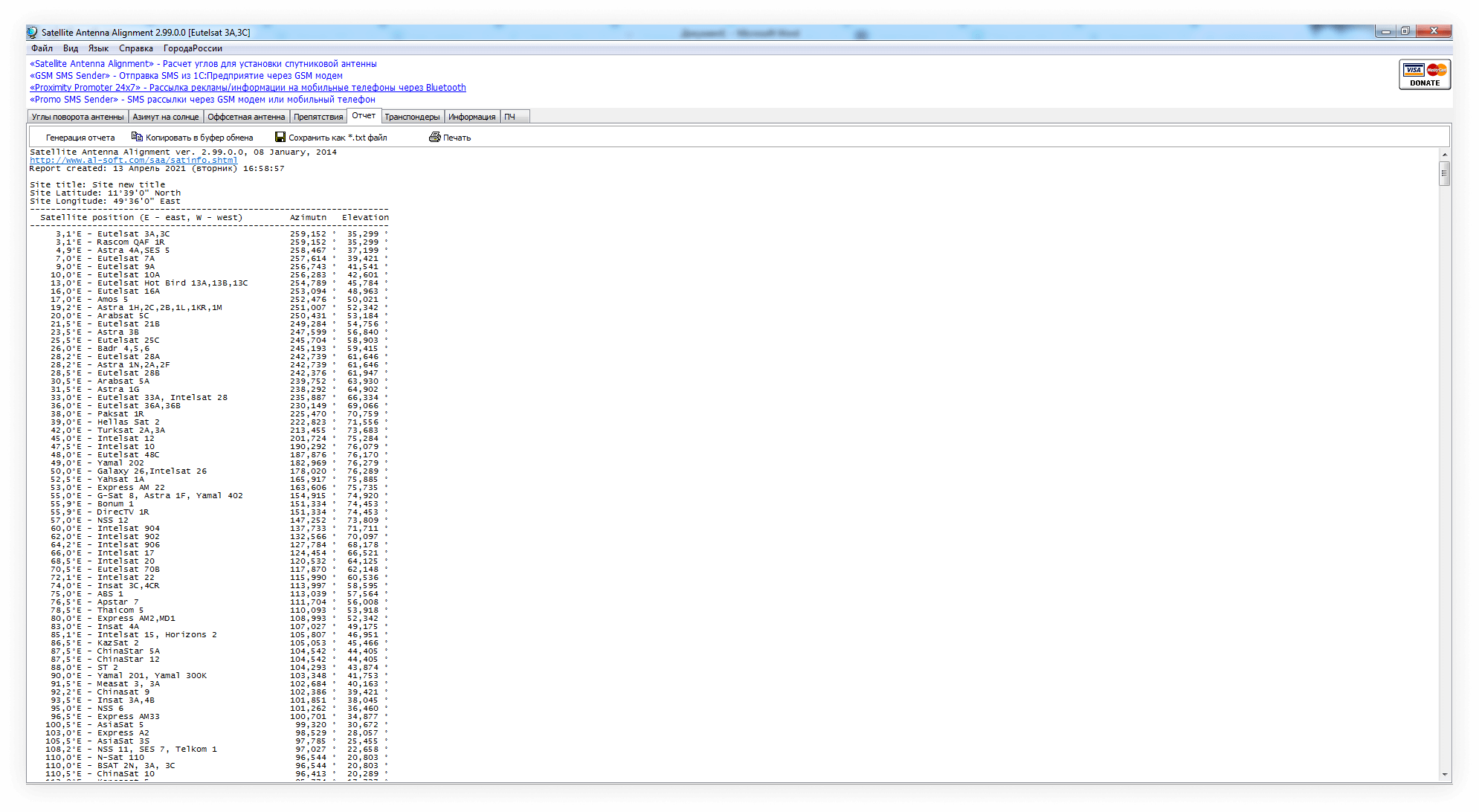Click the report scrollbar thumb
This screenshot has width=1479, height=812.
[1444, 173]
